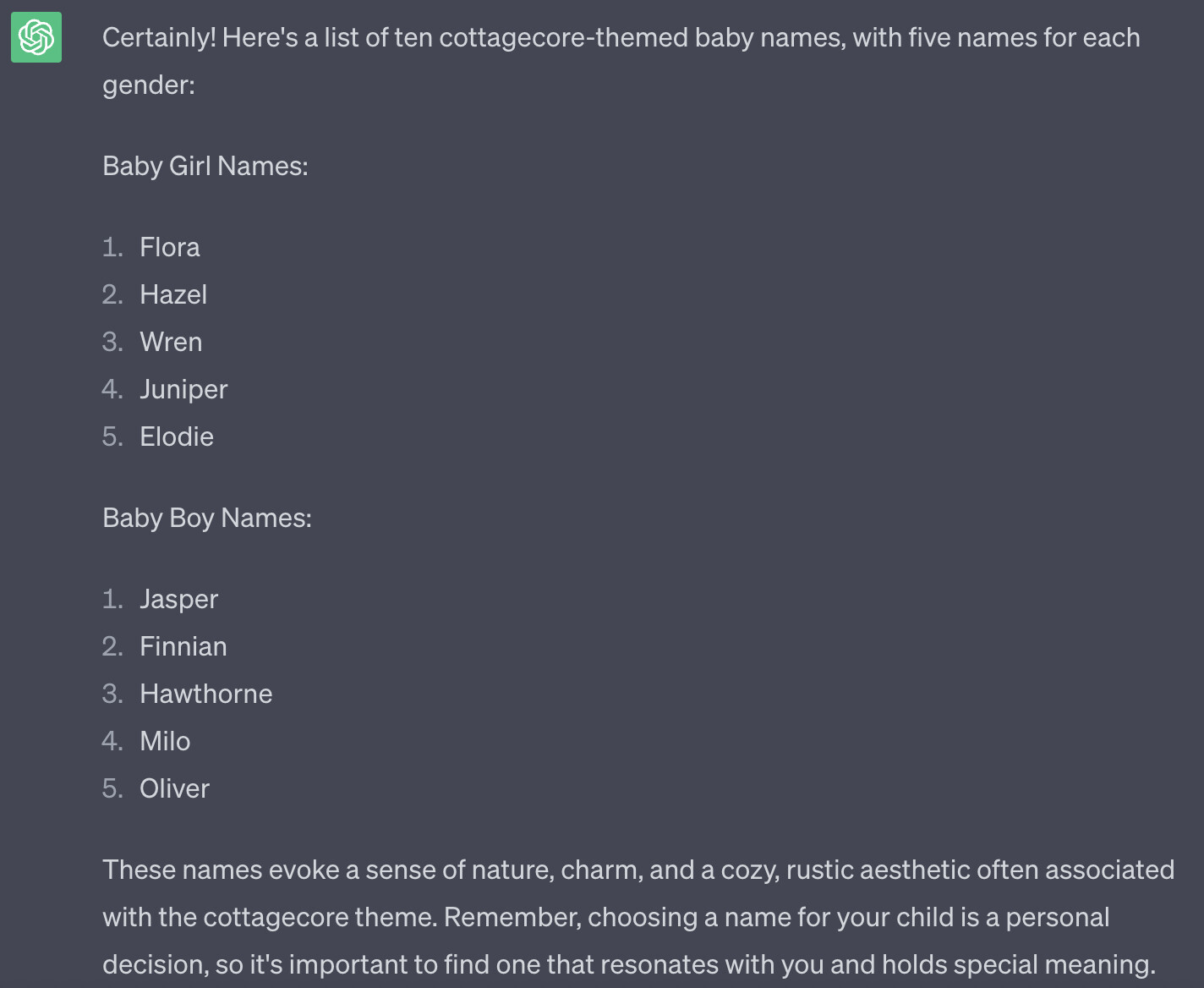Click the word Certainly in opening sentence
Viewport: 1204px width, 988px height.
click(159, 37)
